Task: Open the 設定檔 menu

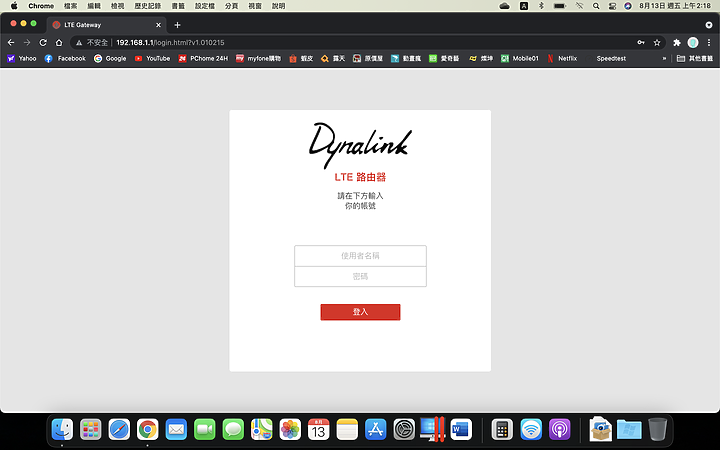Action: tap(205, 6)
